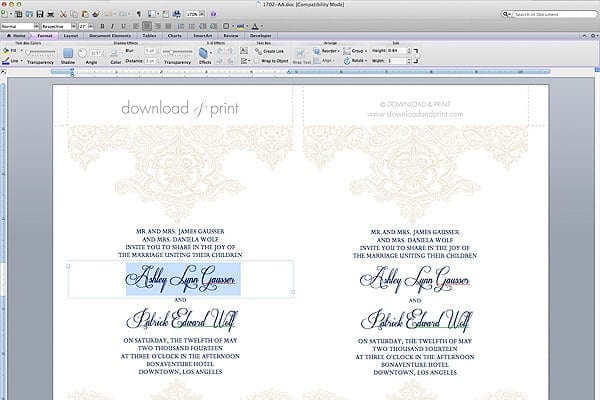Click the purple Help icon
Screen dimensions: 600x400
[x=214, y=14]
